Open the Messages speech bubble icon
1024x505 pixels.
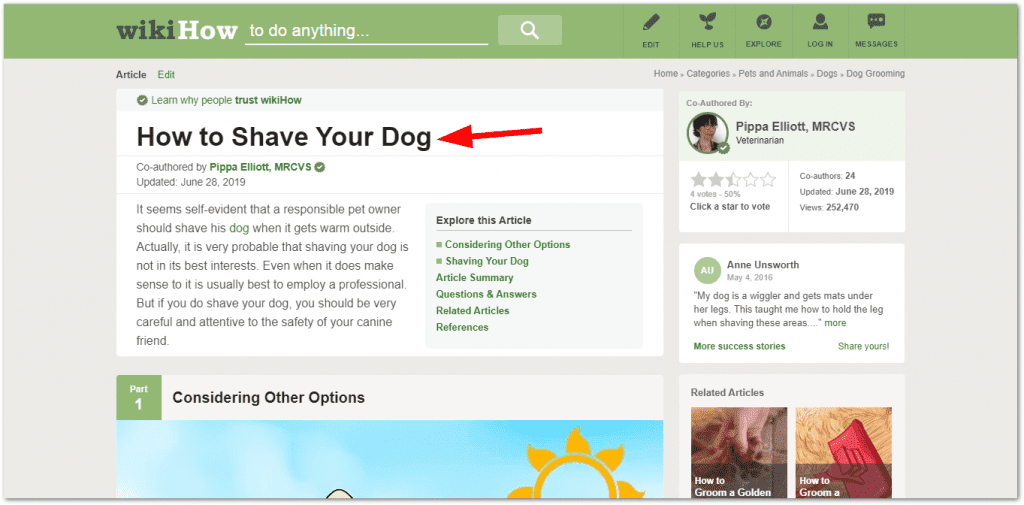coord(876,22)
